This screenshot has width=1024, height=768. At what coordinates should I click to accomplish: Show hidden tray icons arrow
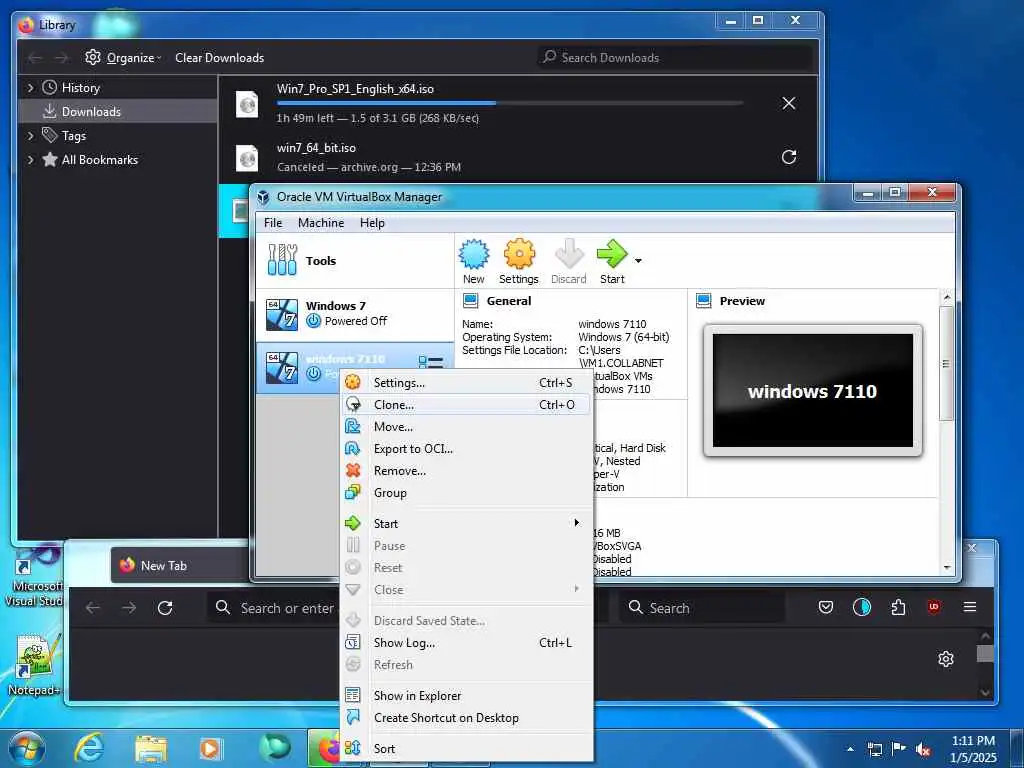(850, 749)
